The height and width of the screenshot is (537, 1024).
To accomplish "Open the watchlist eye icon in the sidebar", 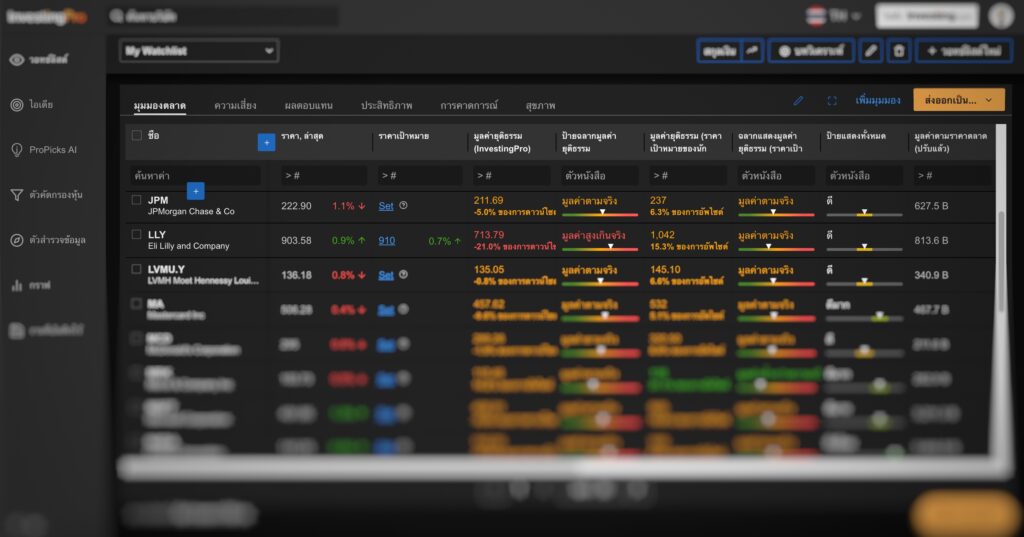I will 17,59.
